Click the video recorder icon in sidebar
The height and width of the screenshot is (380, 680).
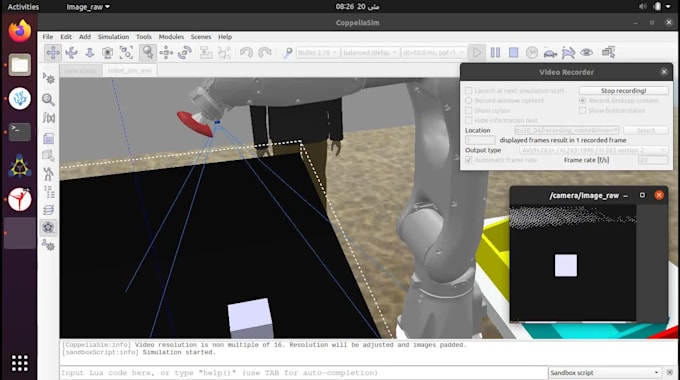[48, 227]
